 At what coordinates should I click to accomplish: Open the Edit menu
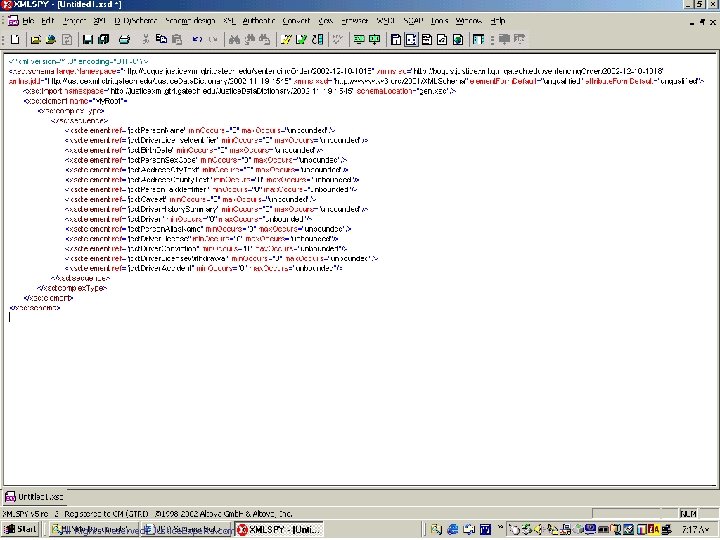(48, 21)
